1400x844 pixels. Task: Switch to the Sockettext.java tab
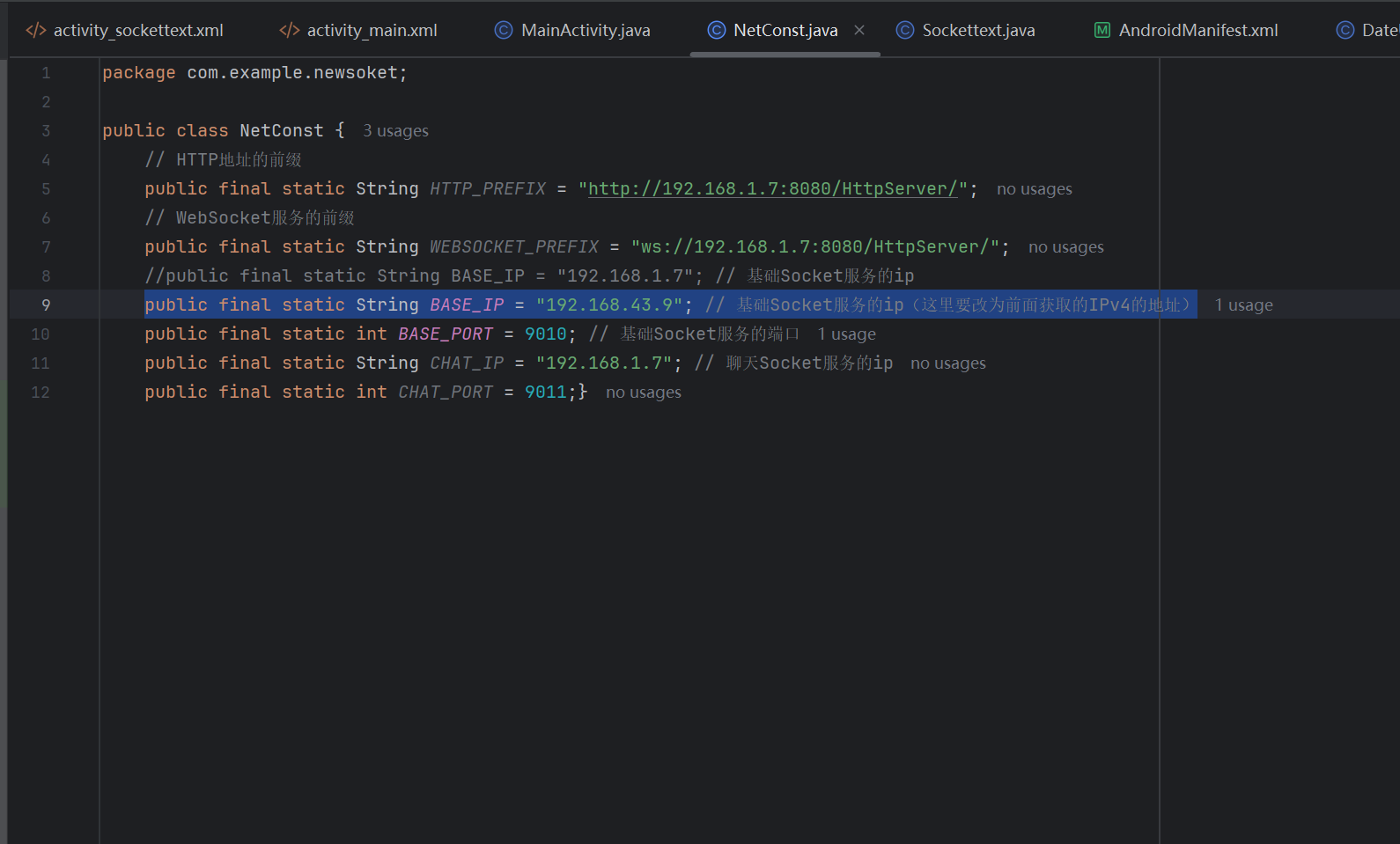click(977, 31)
